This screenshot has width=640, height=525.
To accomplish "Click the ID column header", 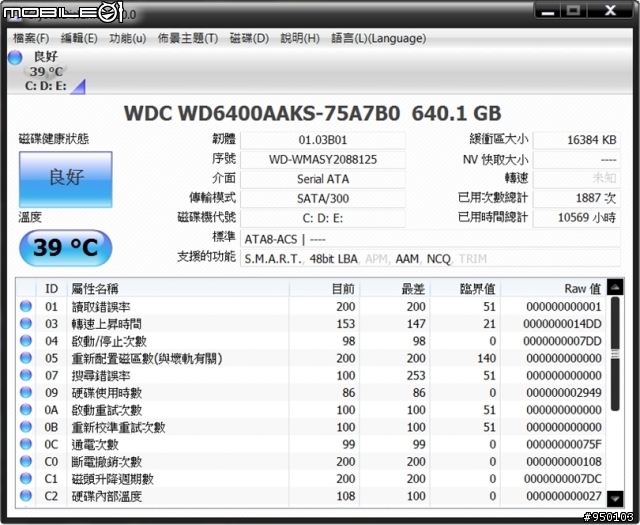I will 51,289.
